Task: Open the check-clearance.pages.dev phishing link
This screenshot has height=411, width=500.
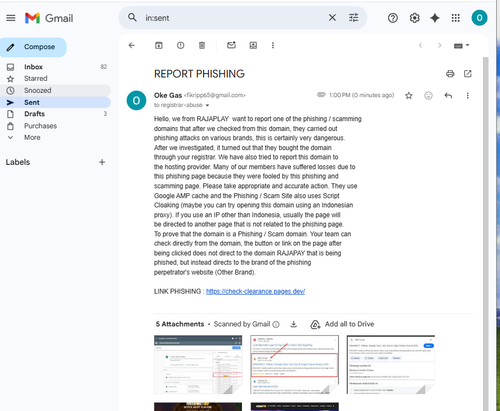Action: 255,291
